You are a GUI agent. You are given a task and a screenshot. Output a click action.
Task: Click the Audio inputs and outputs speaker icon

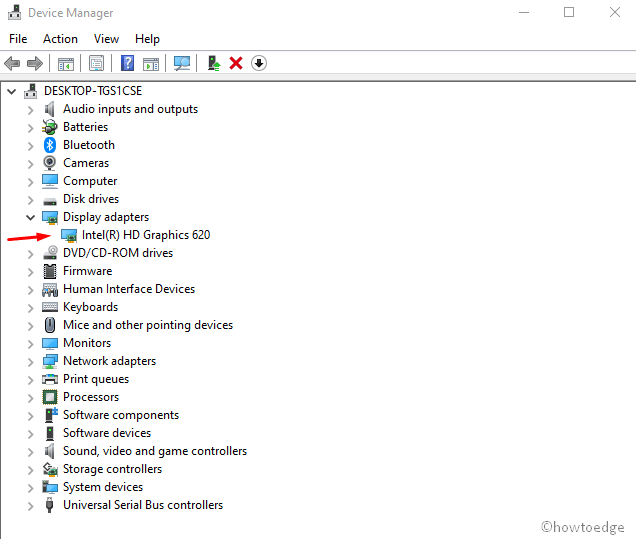pos(49,109)
